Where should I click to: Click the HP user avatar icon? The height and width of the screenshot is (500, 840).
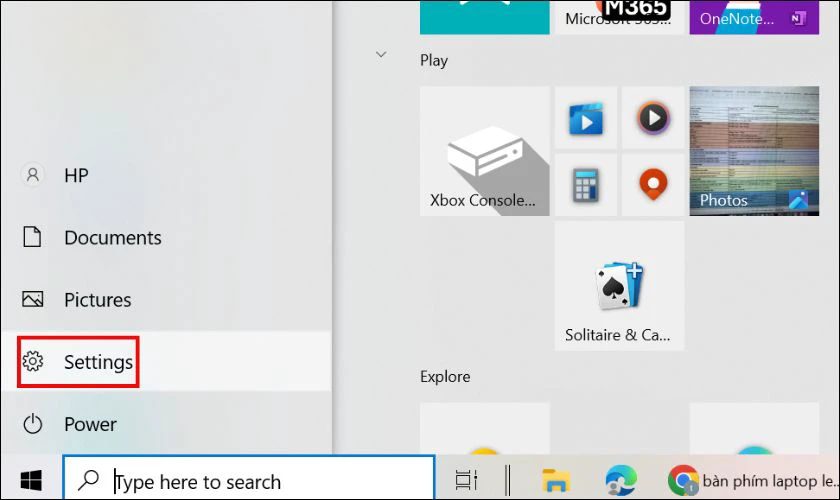33,175
